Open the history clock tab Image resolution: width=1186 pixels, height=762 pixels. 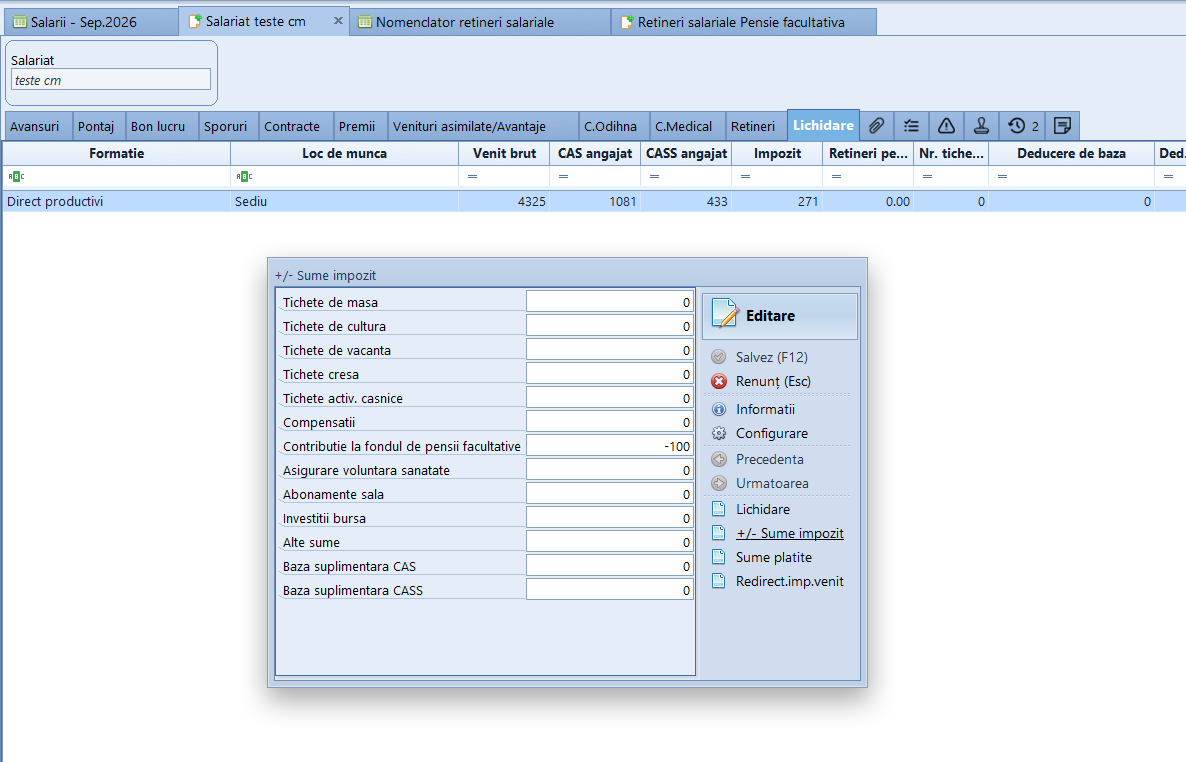click(x=1023, y=126)
